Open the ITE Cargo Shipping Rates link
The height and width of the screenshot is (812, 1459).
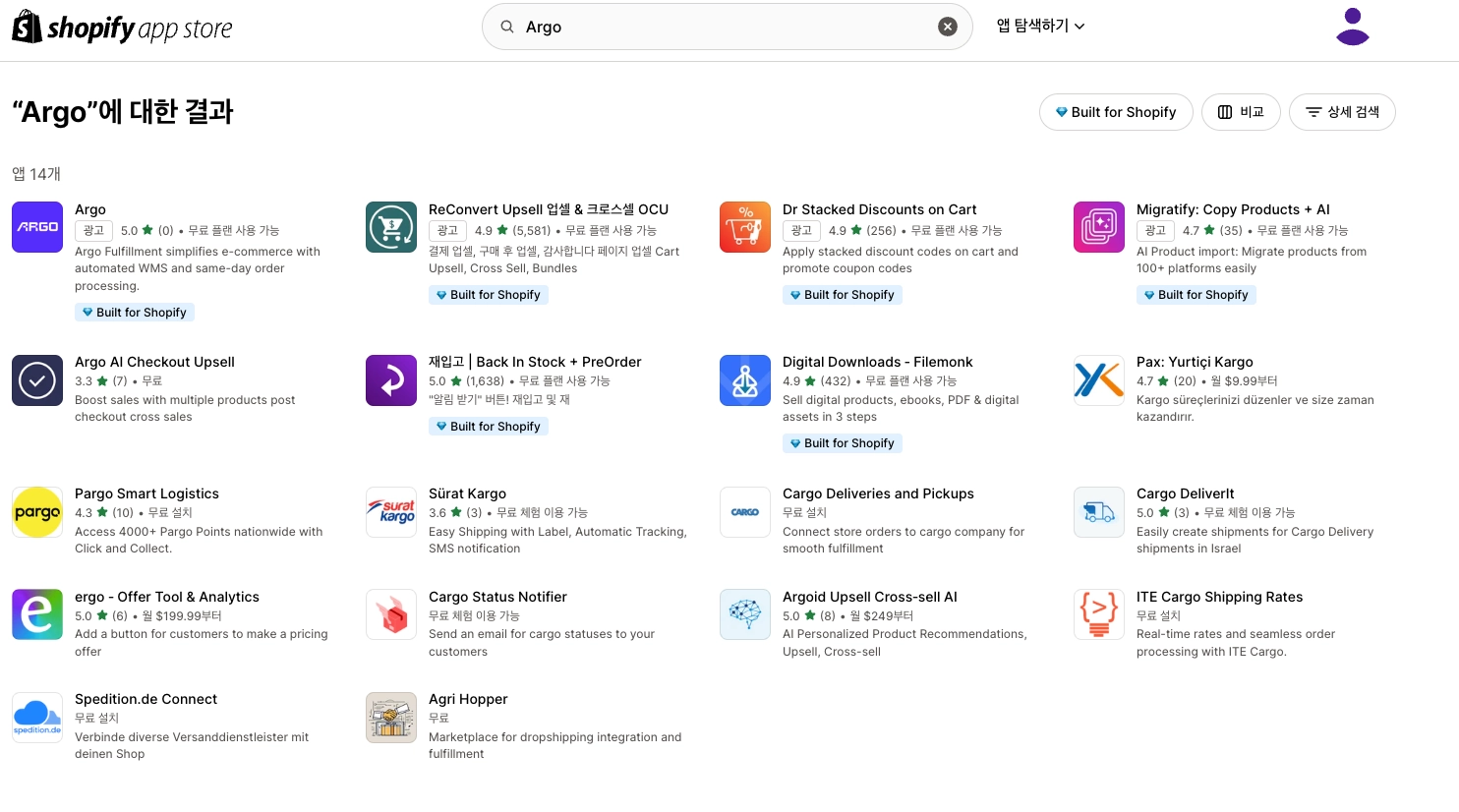pos(1219,597)
